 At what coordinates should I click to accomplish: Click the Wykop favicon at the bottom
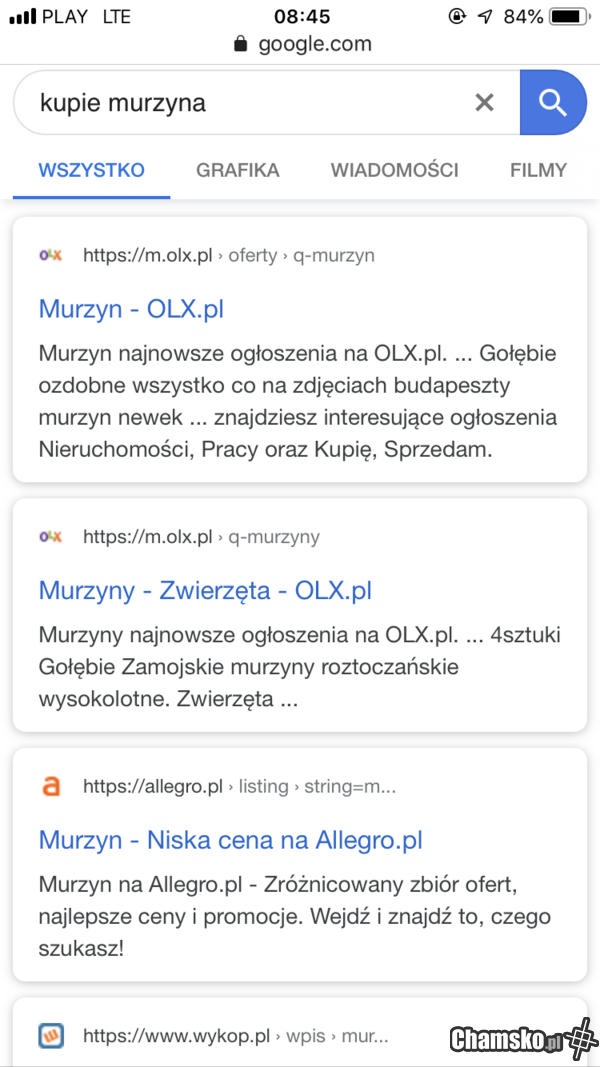pos(50,1035)
